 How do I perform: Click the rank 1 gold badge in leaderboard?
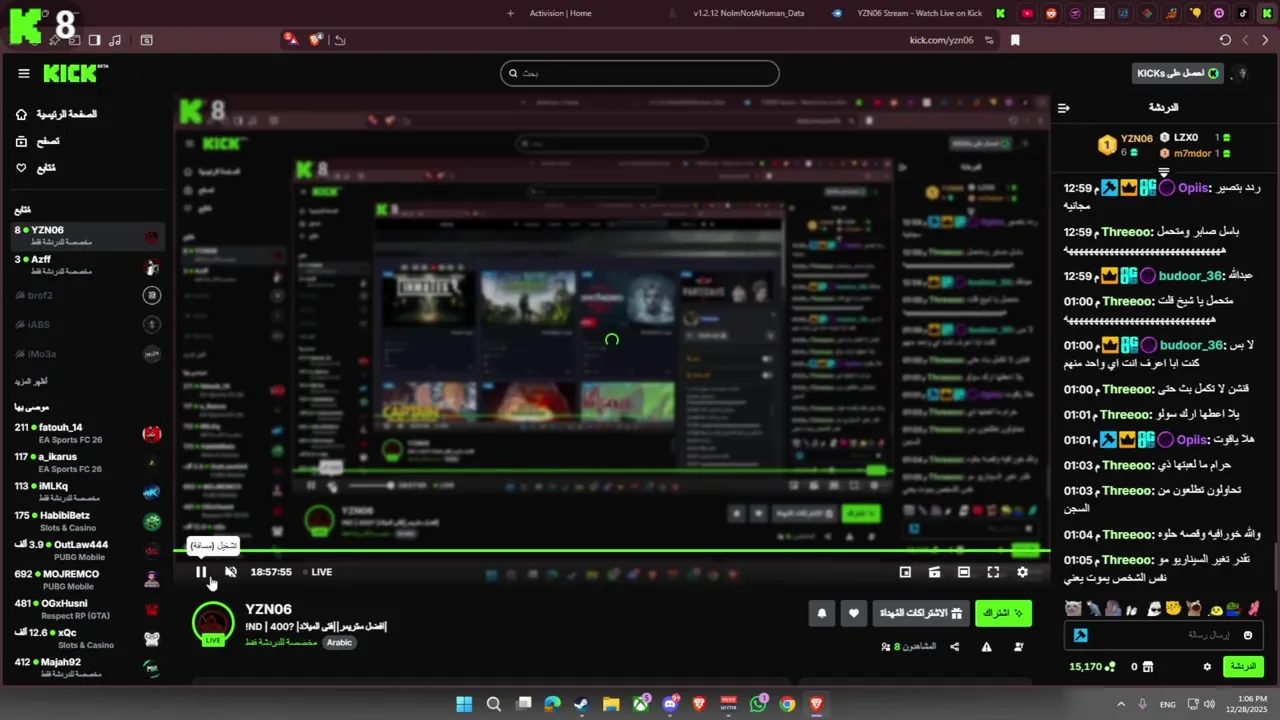(1106, 146)
